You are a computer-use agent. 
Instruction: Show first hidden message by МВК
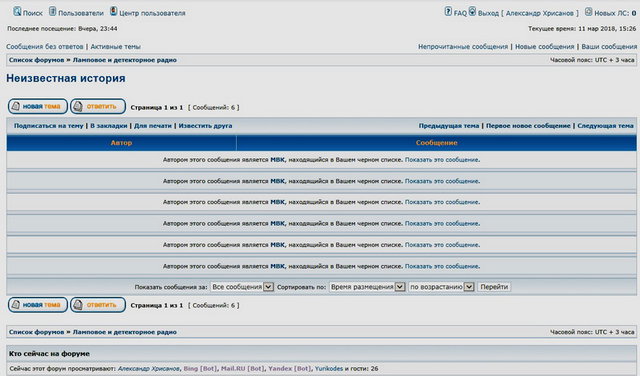[442, 160]
